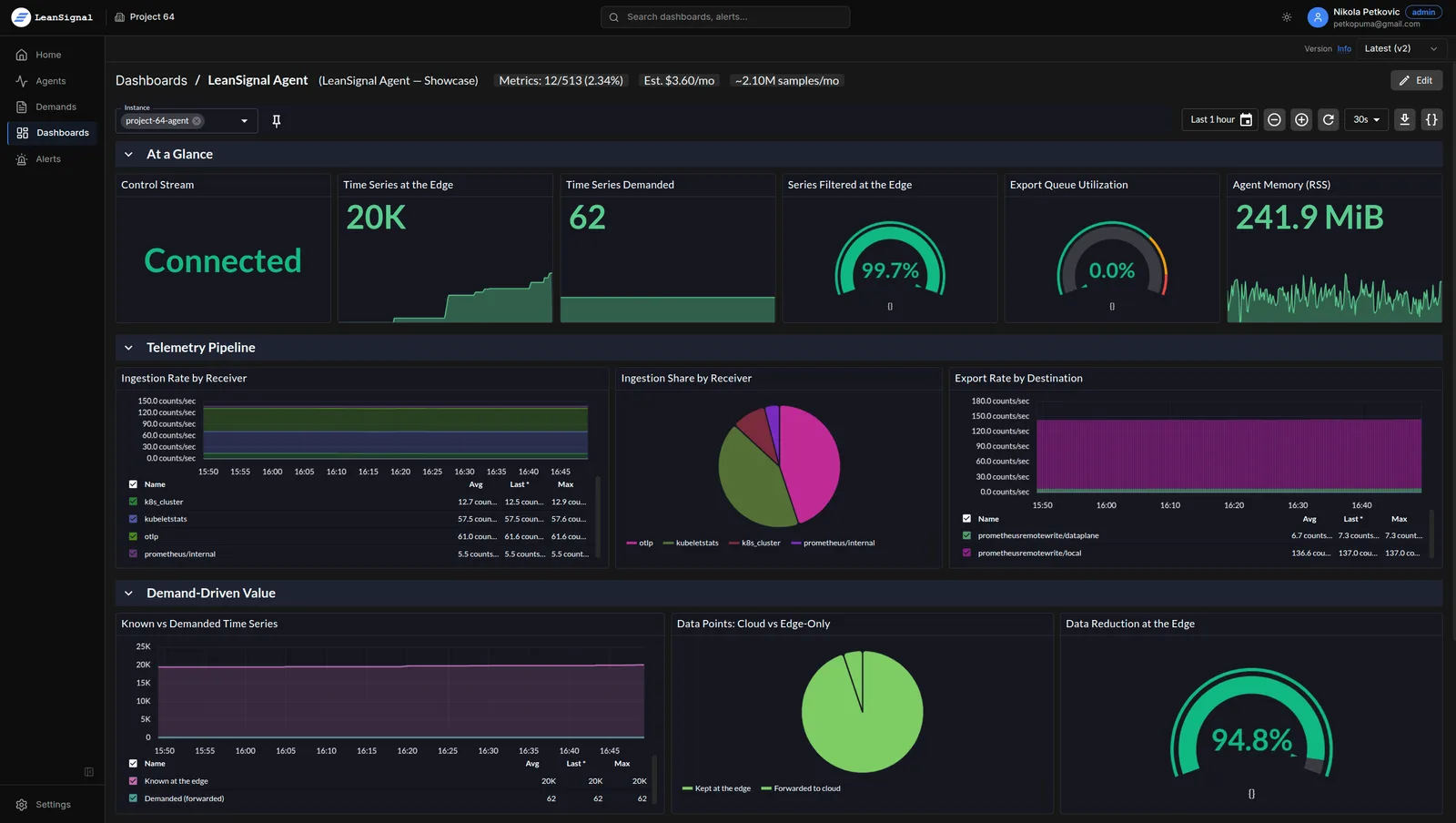Open the Version Latest (v2) dropdown
Viewport: 1456px width, 823px height.
point(1400,49)
